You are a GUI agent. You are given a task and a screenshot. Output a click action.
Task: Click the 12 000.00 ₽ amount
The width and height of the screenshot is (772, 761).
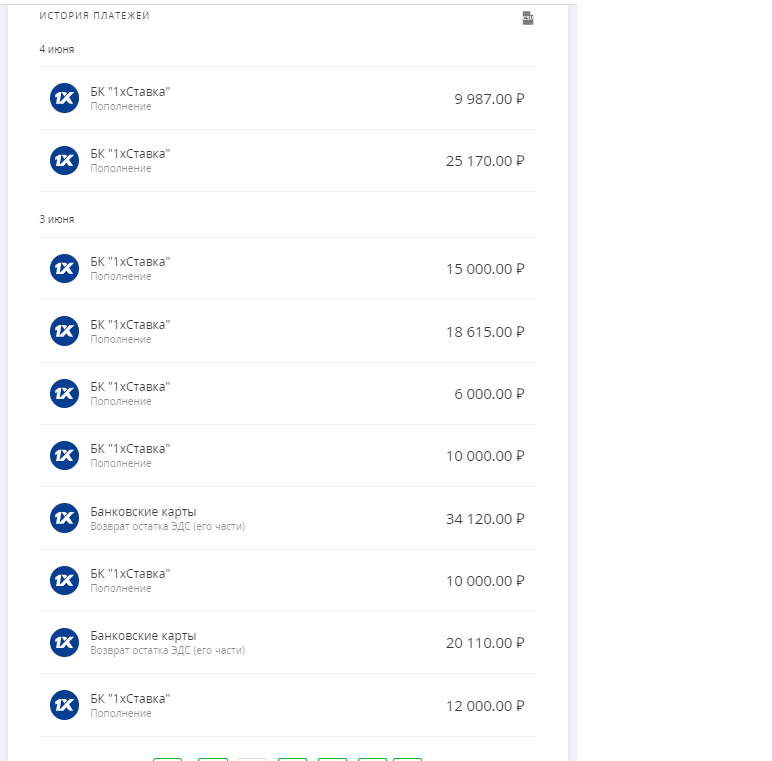click(485, 706)
